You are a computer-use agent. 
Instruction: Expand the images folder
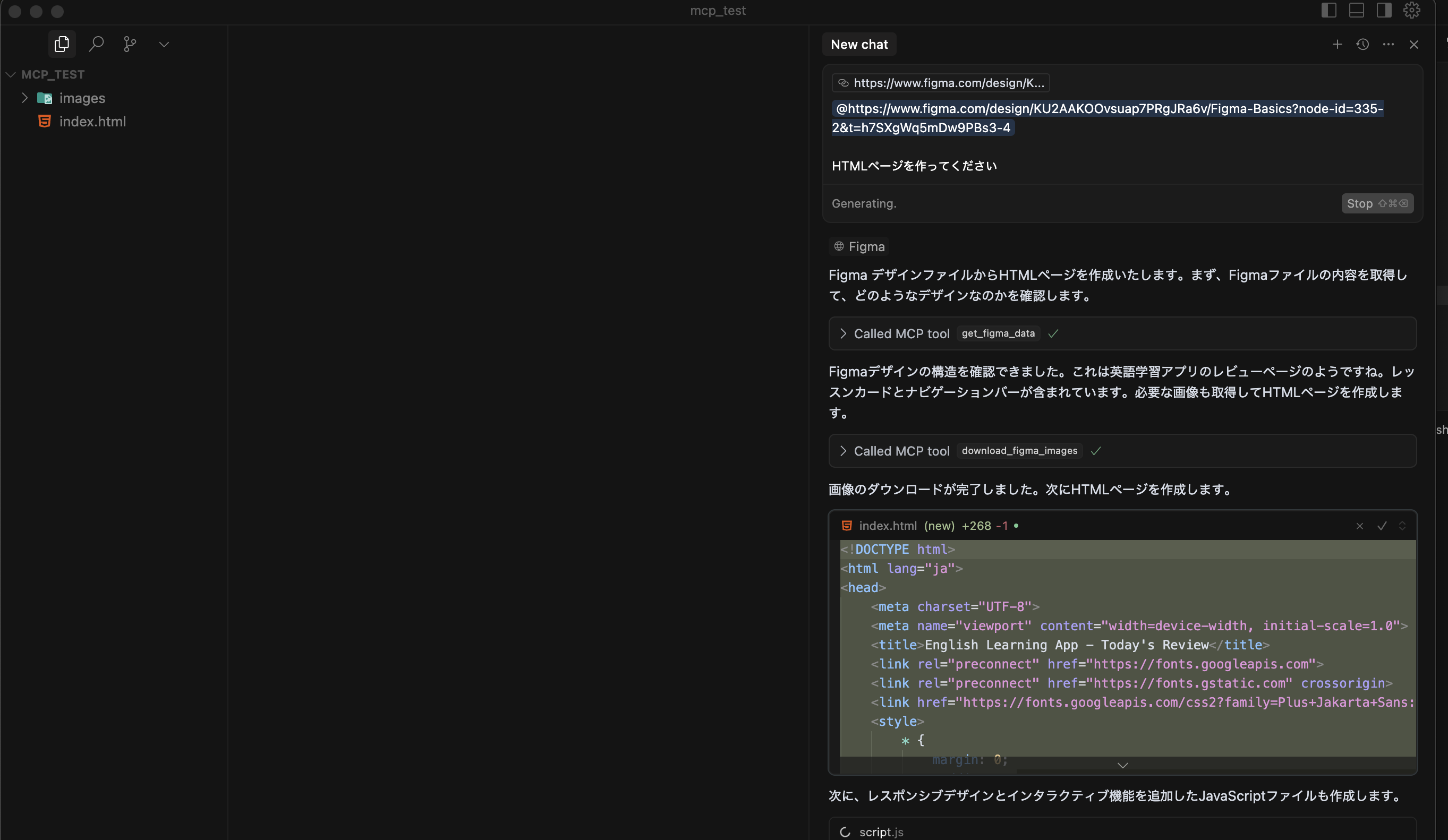click(x=25, y=98)
